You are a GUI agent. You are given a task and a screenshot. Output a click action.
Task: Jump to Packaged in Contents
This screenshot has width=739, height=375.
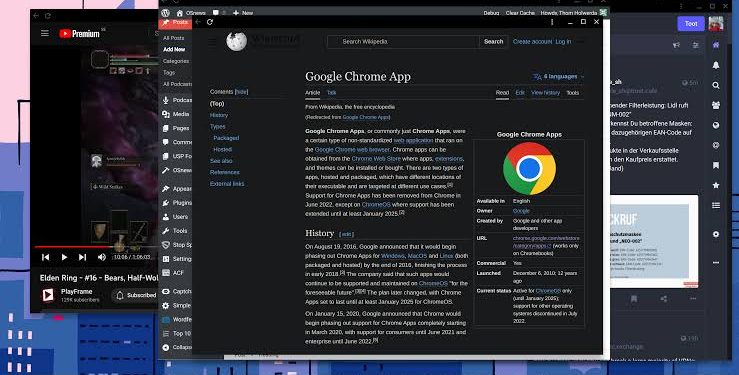pos(226,138)
